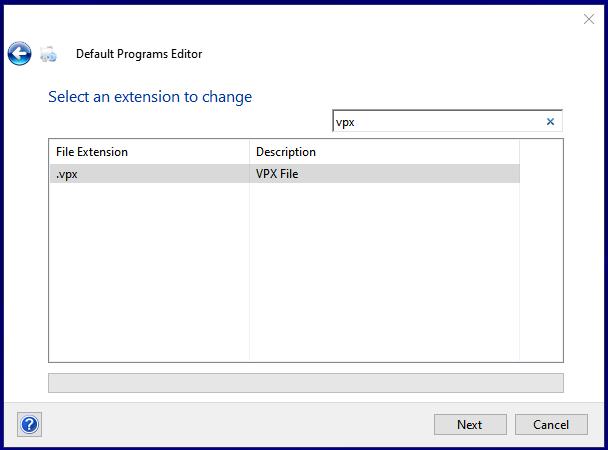The image size is (608, 450).
Task: Open help with the question mark icon
Action: 29,424
